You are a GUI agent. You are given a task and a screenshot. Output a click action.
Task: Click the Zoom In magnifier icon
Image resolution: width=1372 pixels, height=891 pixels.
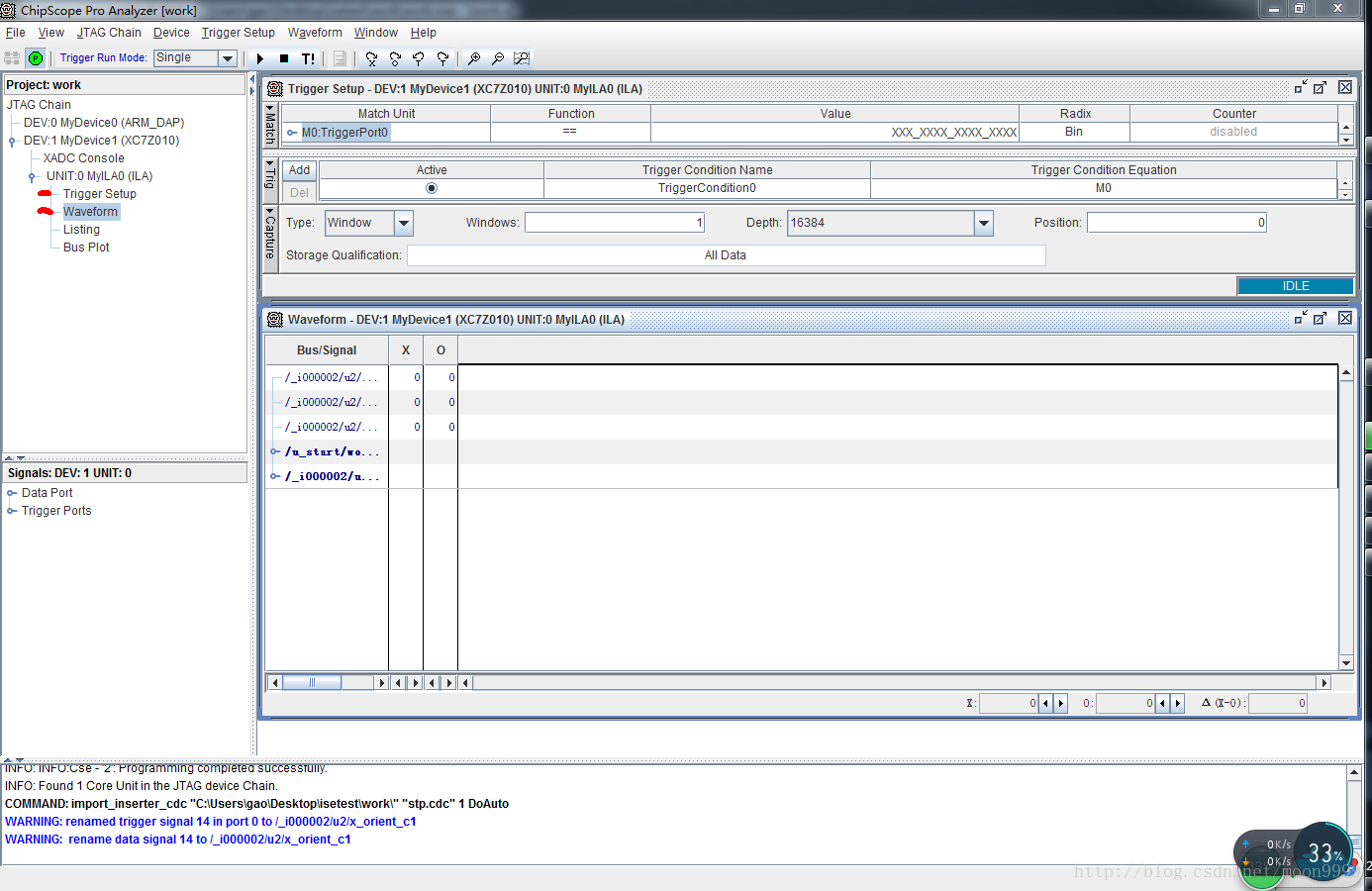point(474,58)
